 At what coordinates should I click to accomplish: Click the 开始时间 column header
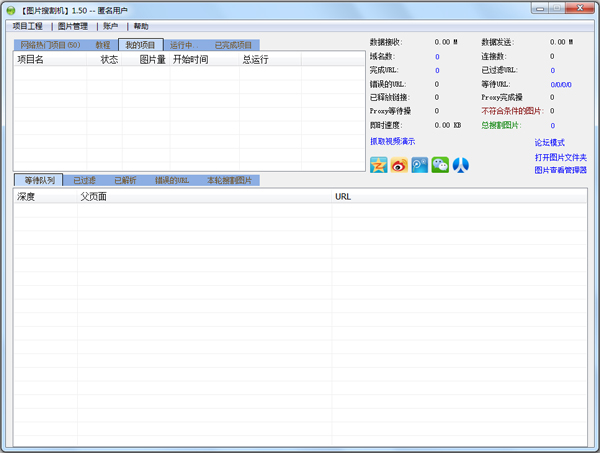point(190,60)
